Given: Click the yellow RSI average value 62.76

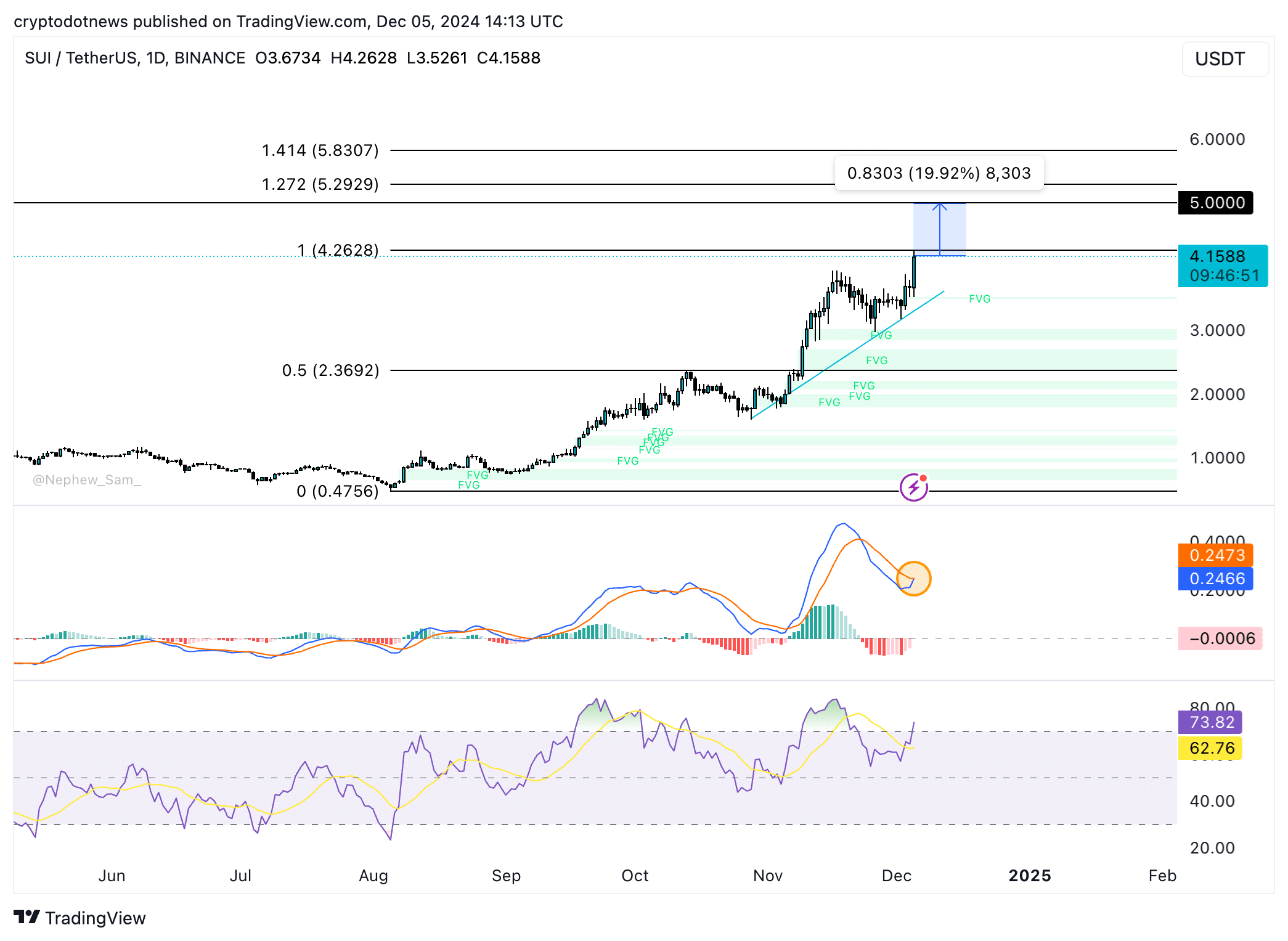Looking at the screenshot, I should pyautogui.click(x=1210, y=748).
